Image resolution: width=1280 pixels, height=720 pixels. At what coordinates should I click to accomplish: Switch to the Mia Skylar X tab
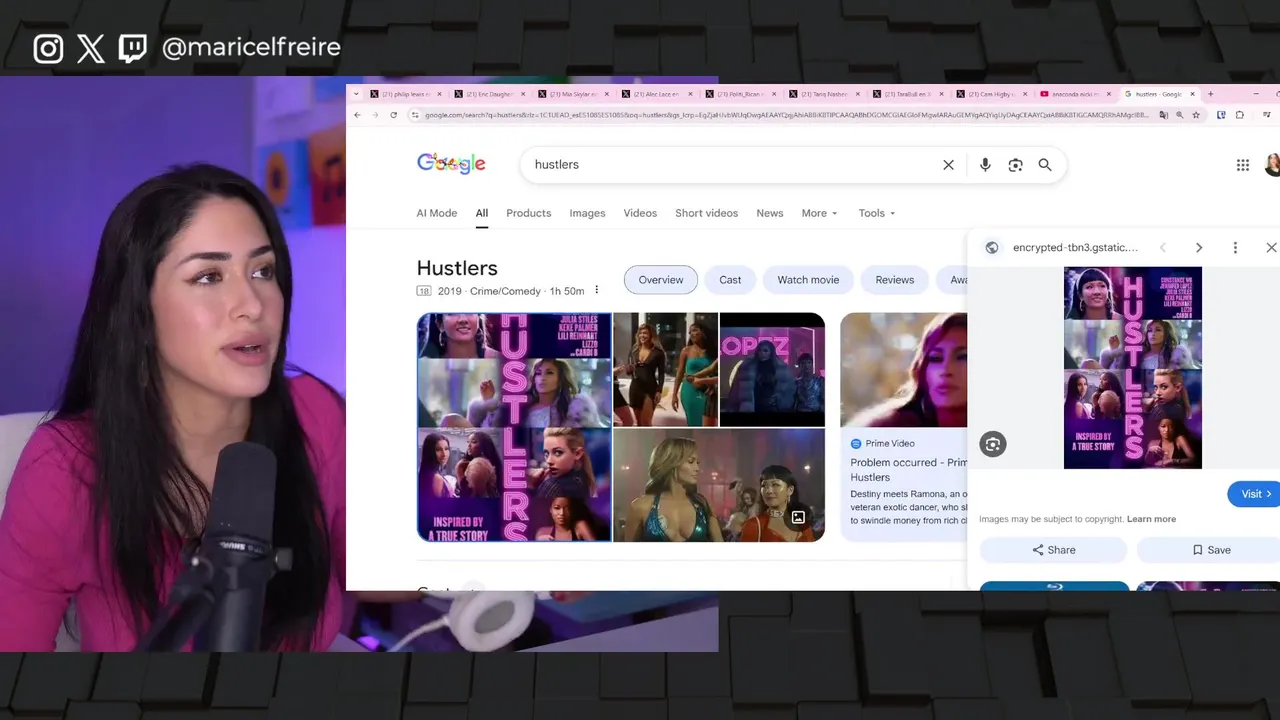[x=573, y=94]
